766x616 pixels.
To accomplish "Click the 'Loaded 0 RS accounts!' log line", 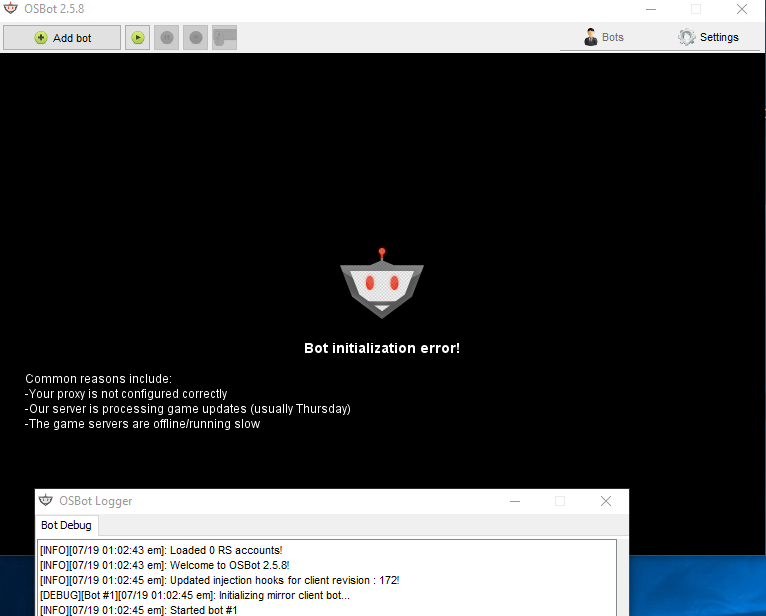I will pos(161,550).
